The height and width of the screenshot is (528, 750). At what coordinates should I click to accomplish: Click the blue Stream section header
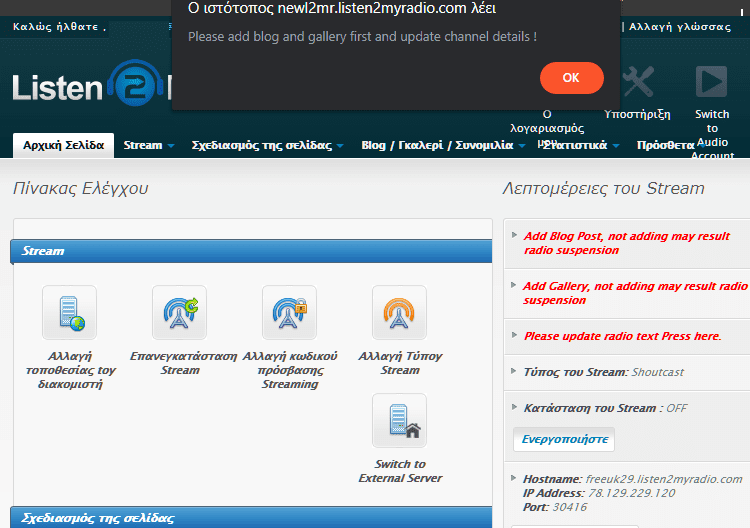pos(251,251)
